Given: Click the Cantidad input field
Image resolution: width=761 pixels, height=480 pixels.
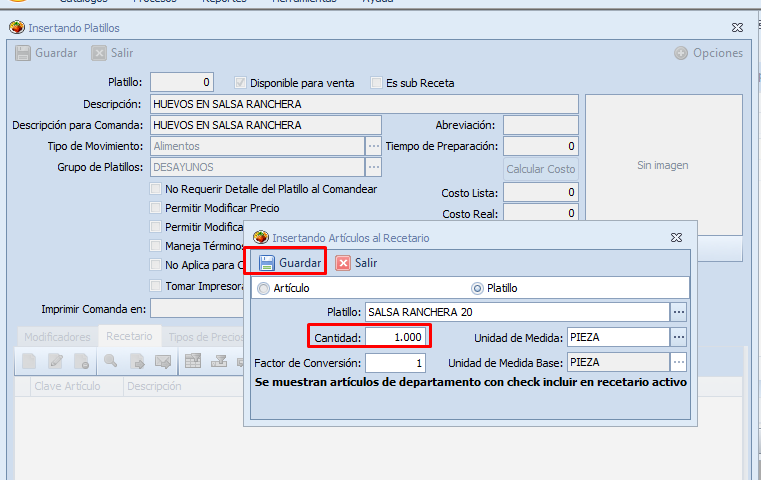Looking at the screenshot, I should click(396, 337).
